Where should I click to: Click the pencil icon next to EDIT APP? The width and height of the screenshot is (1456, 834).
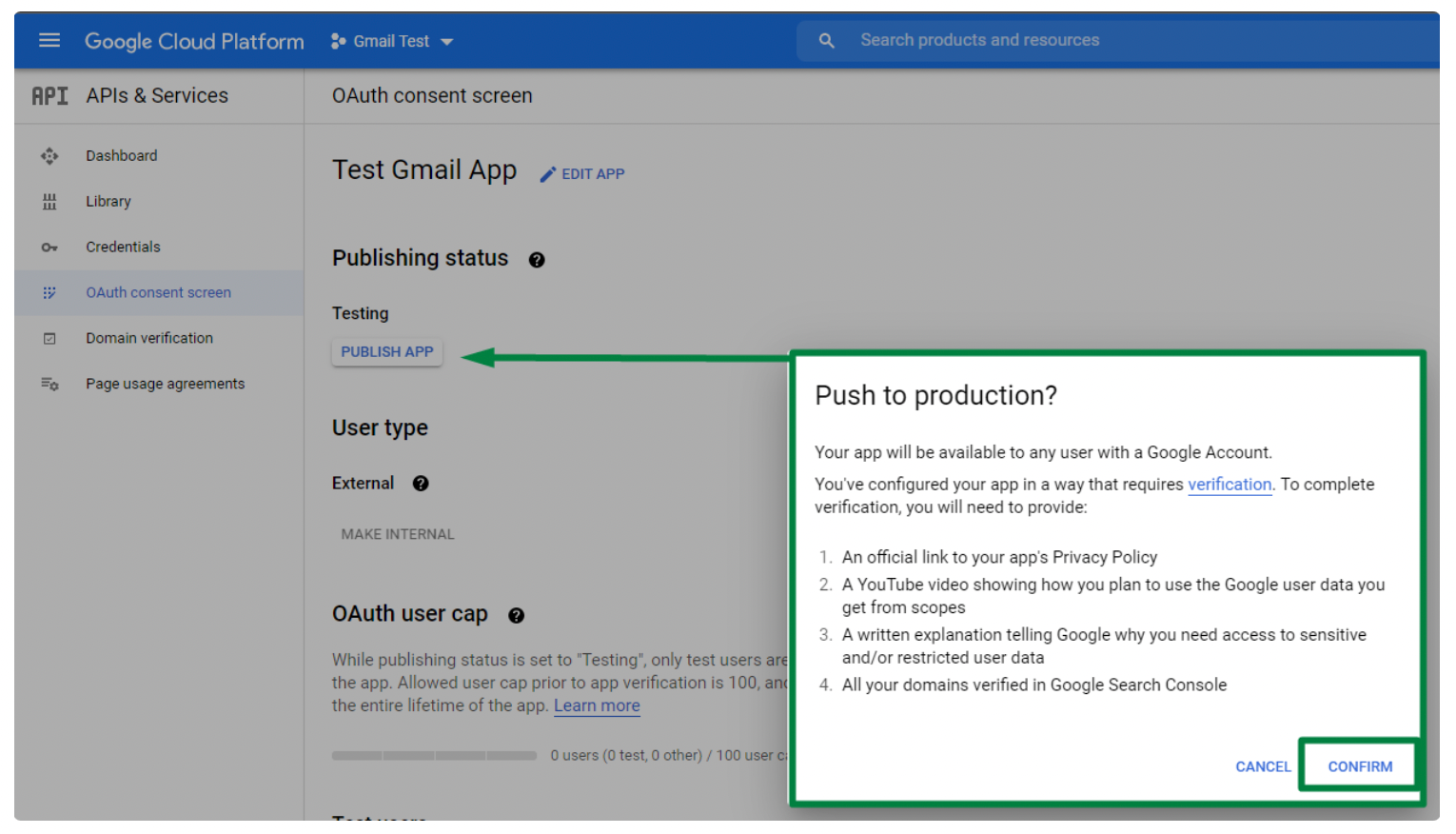click(547, 174)
